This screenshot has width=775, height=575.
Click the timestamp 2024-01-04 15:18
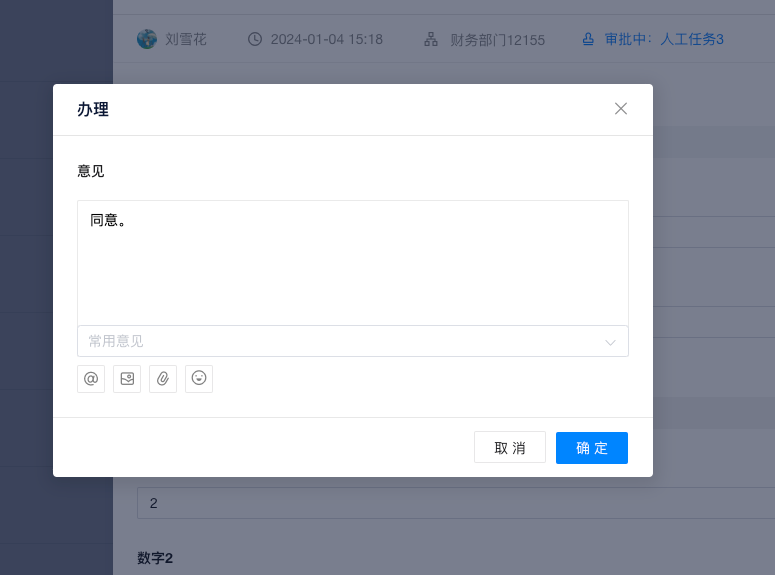point(326,40)
